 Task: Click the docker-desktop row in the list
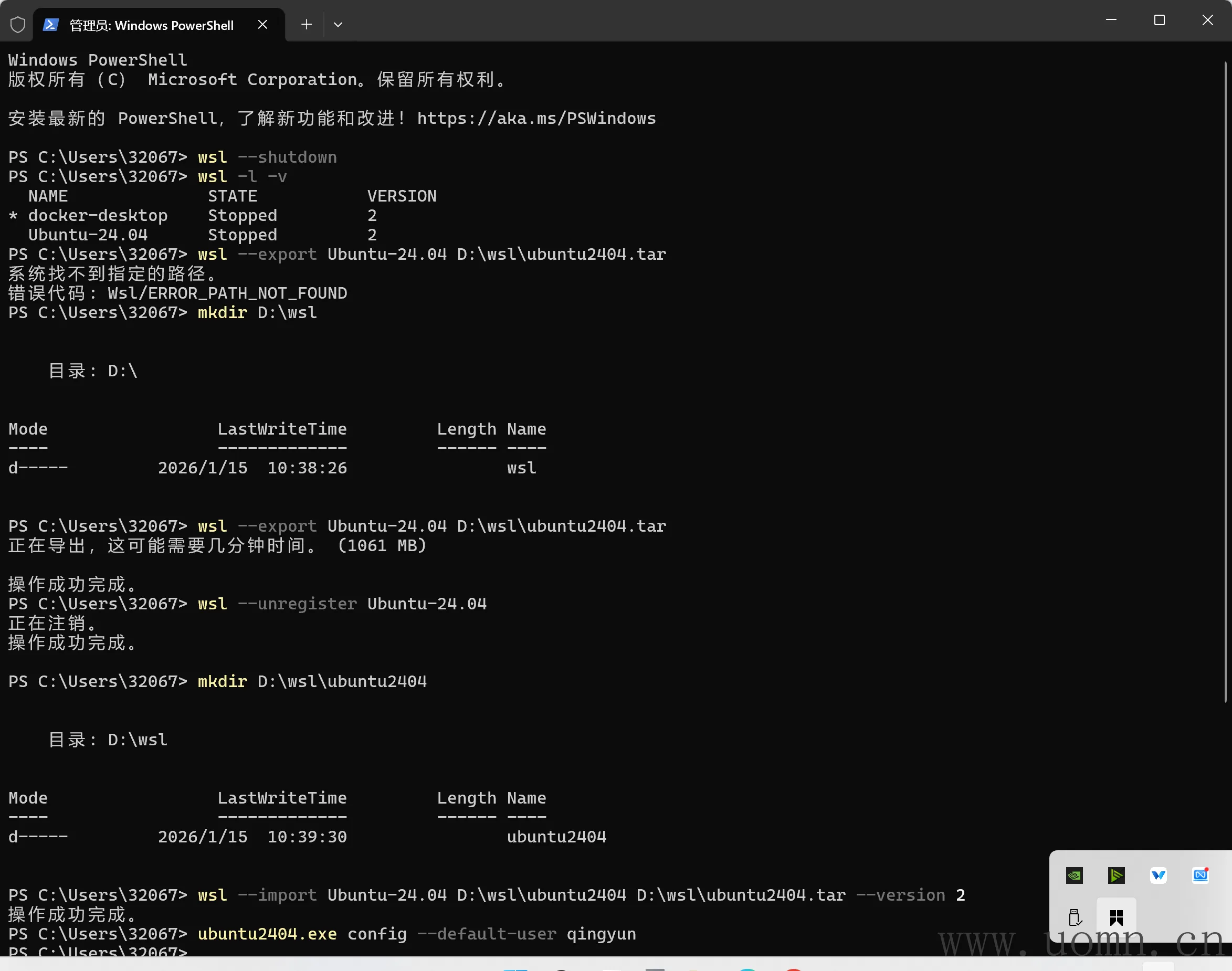pyautogui.click(x=98, y=216)
